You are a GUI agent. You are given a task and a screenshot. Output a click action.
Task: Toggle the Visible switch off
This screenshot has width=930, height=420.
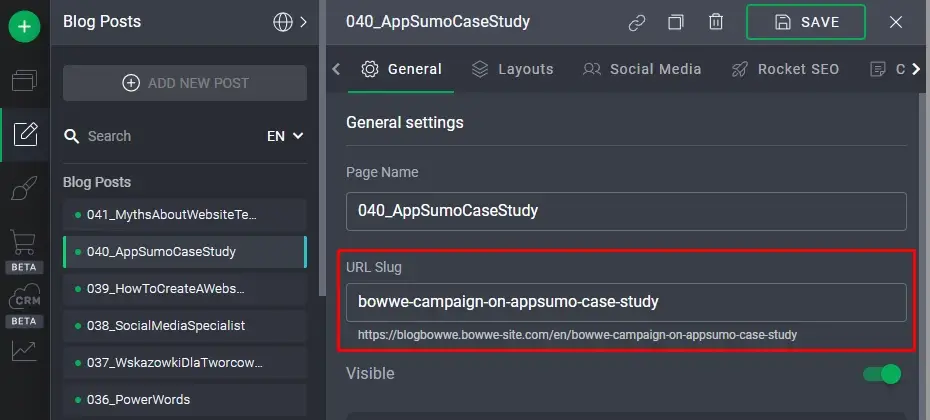882,374
